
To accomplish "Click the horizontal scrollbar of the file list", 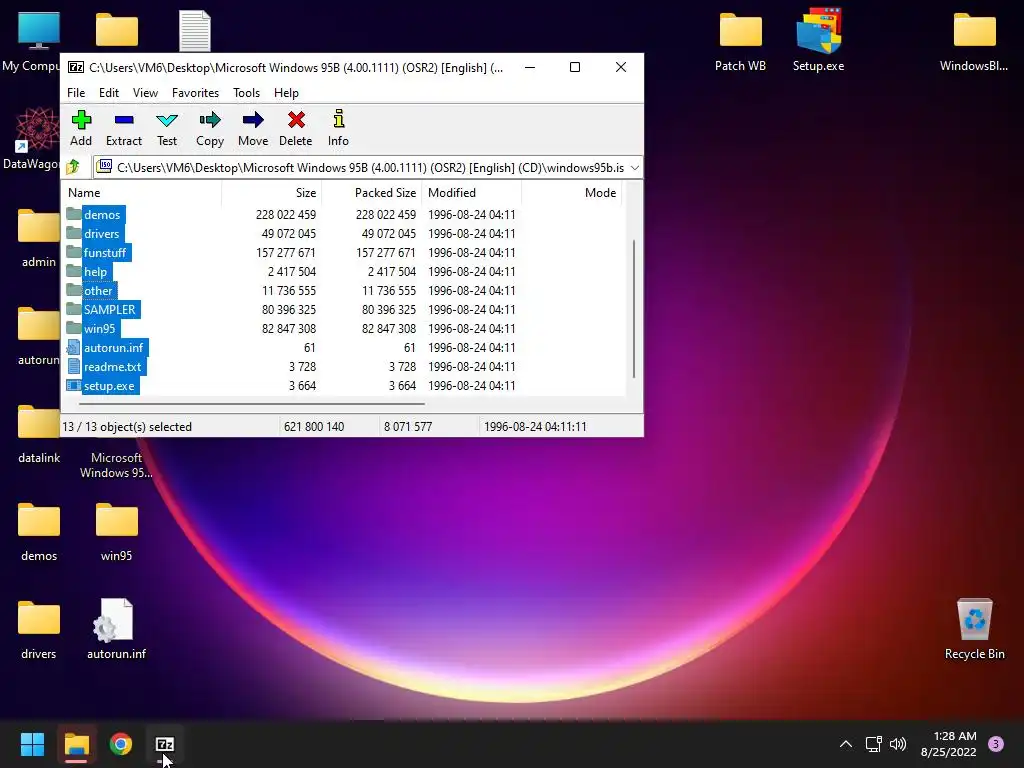I will point(251,404).
